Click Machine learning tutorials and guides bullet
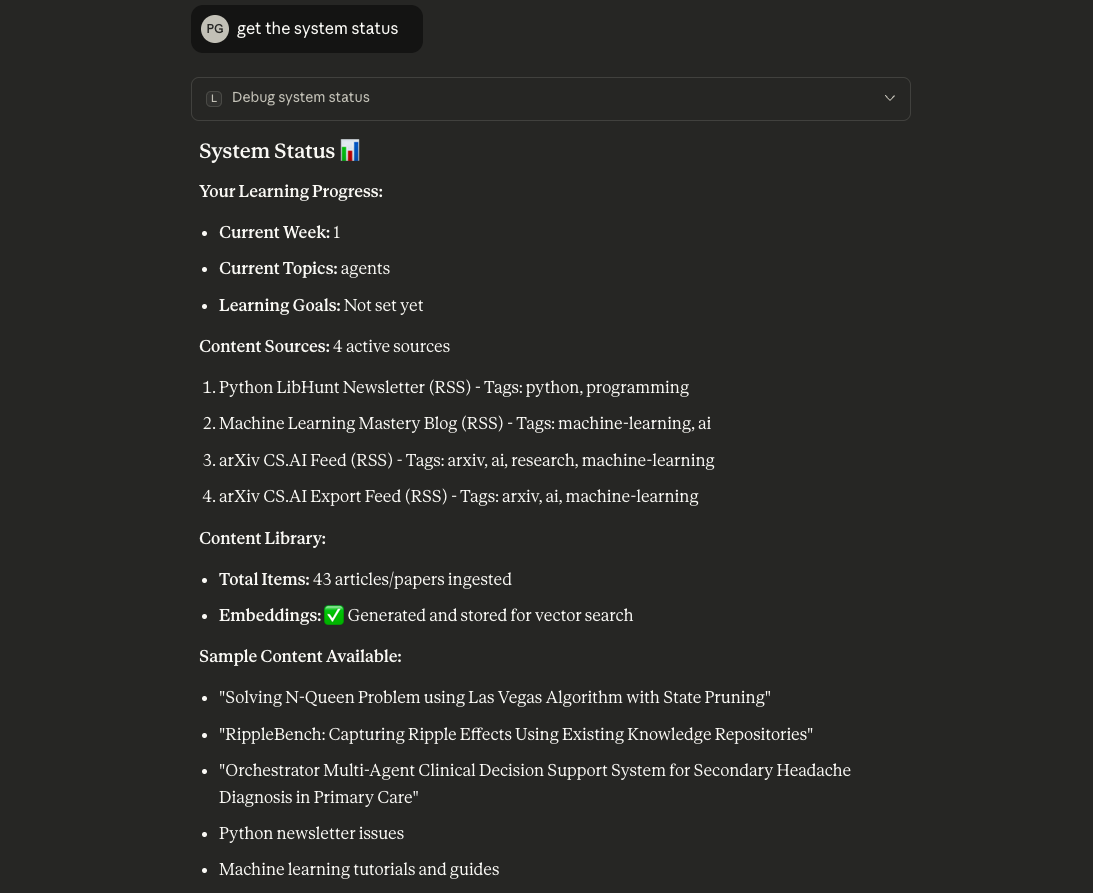The width and height of the screenshot is (1093, 893). point(358,870)
